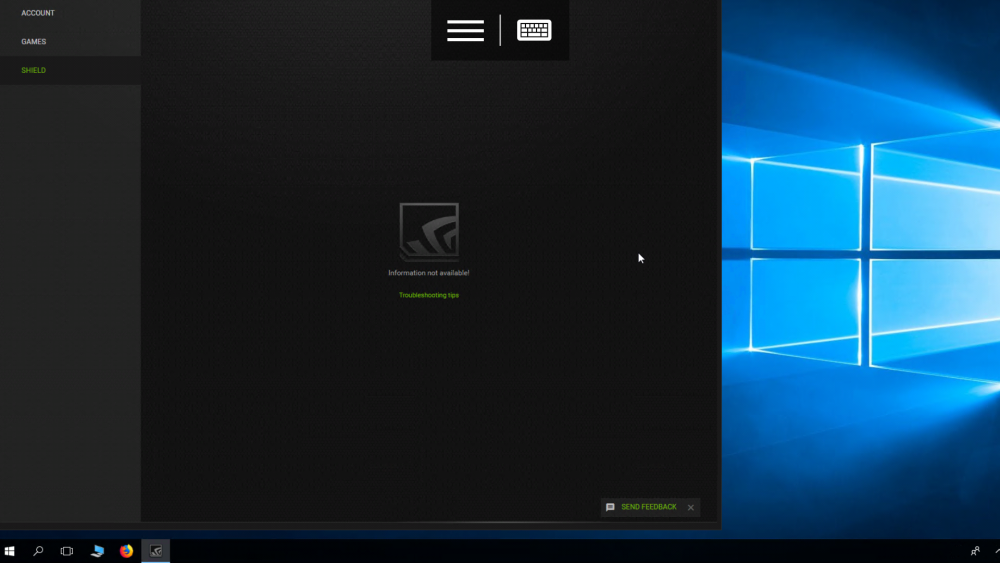Open the blue app icon beside Task View
This screenshot has width=1000, height=563.
click(x=97, y=551)
